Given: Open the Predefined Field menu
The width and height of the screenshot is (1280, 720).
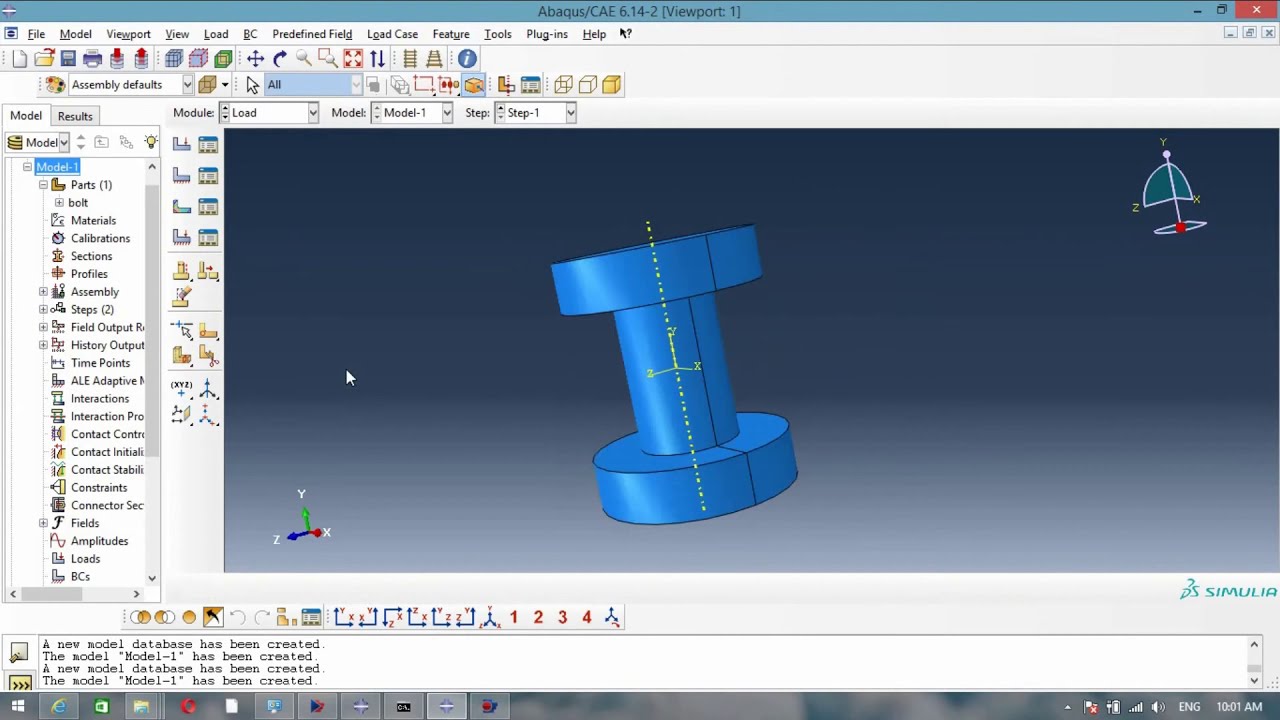Looking at the screenshot, I should (x=312, y=34).
